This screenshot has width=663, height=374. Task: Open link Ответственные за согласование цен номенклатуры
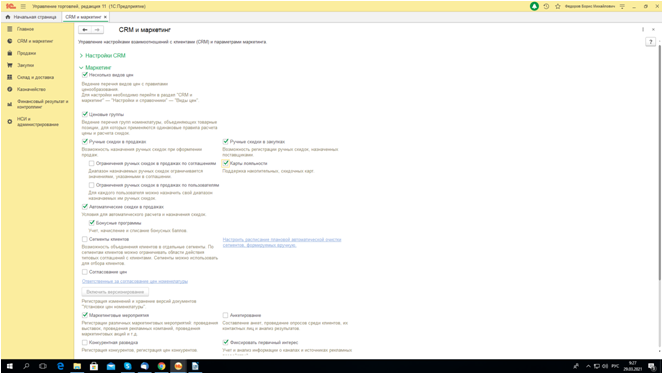[x=135, y=281]
